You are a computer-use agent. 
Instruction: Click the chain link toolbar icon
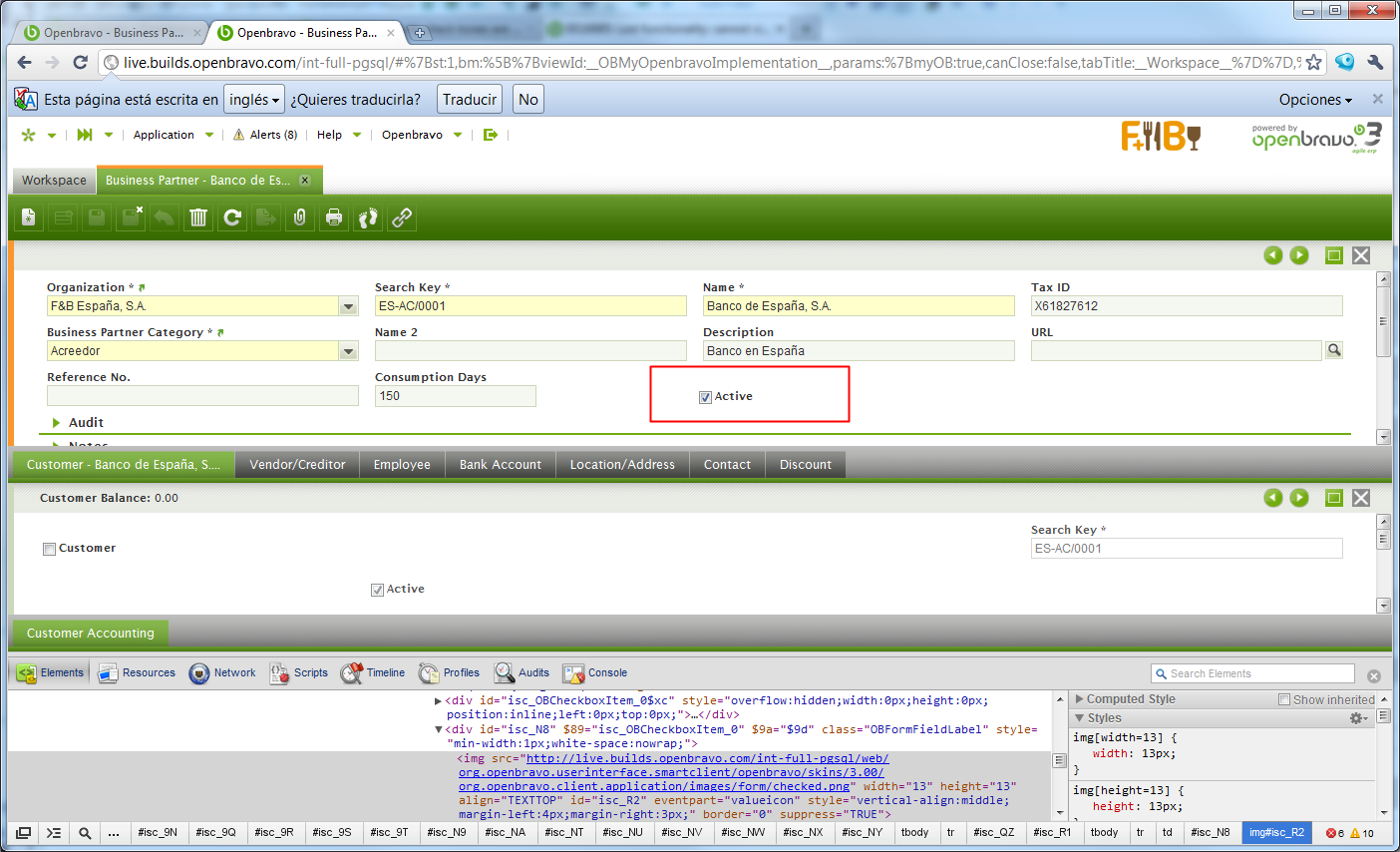click(x=402, y=217)
